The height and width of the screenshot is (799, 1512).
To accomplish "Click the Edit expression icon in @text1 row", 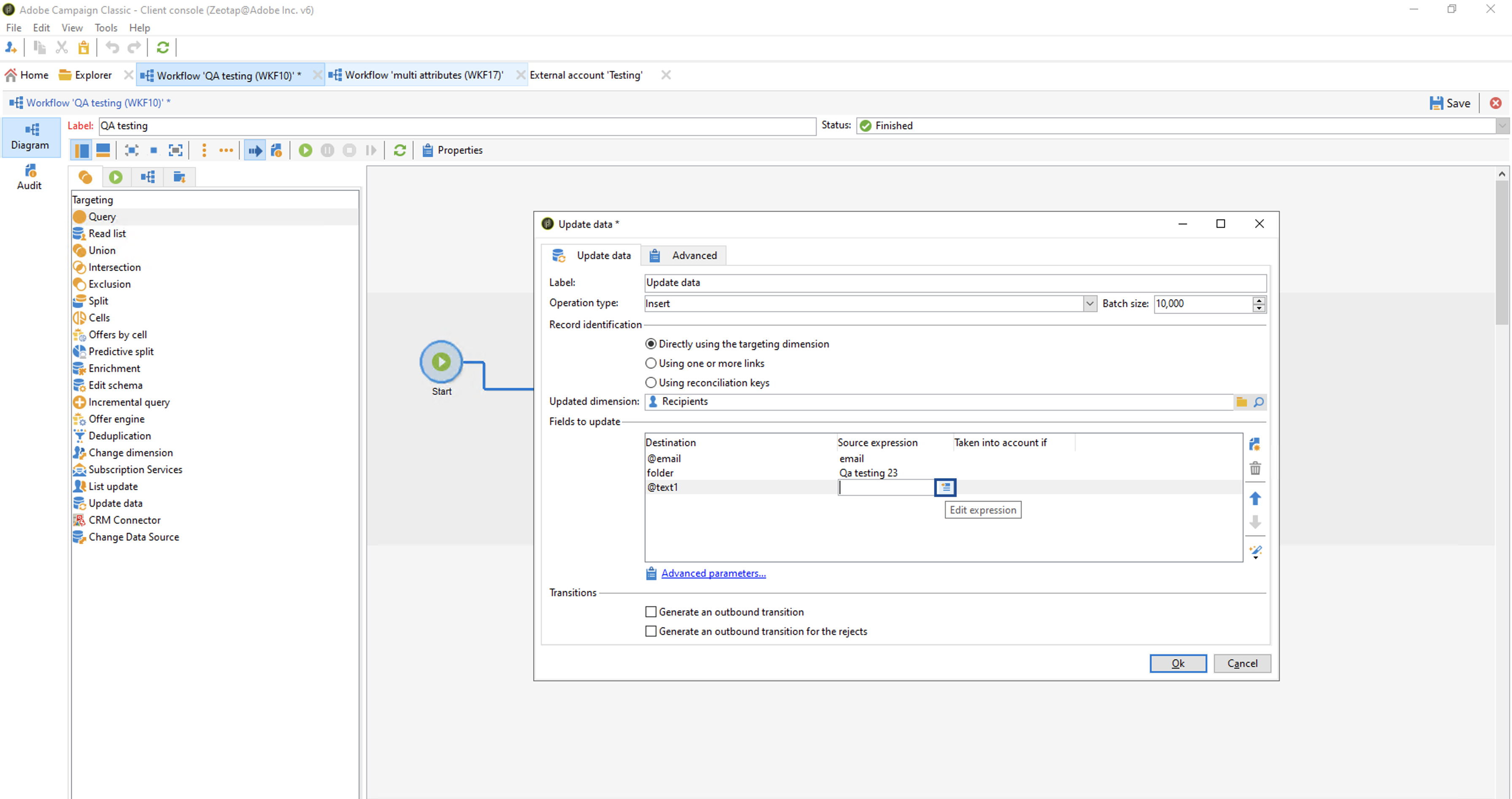I will 945,487.
